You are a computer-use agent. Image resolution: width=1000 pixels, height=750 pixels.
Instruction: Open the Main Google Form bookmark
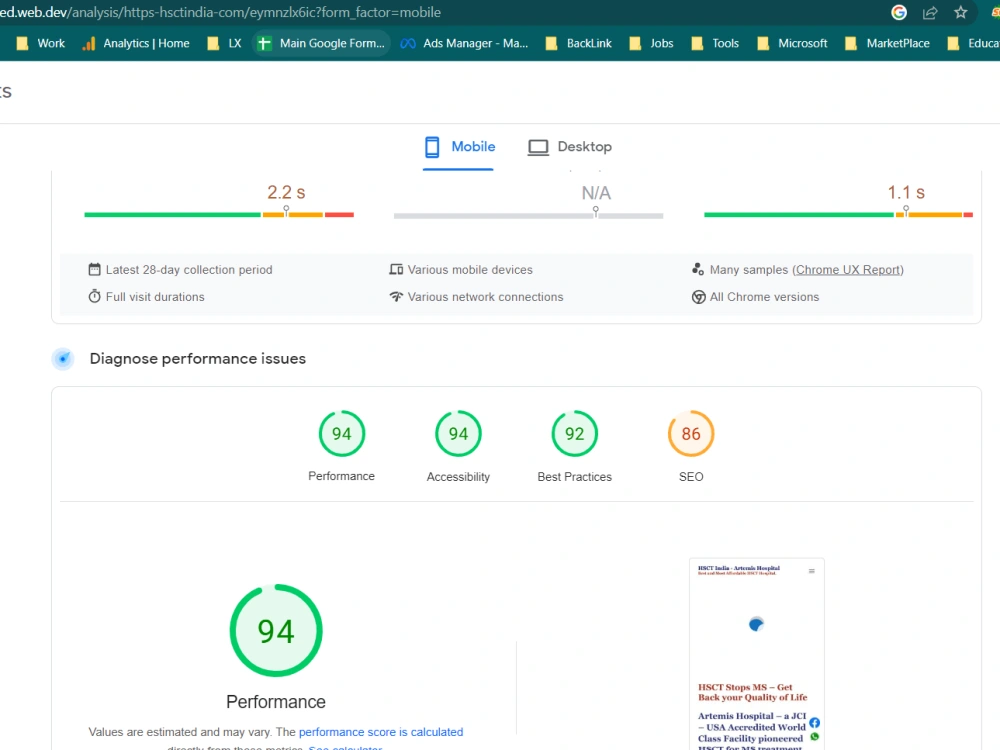pos(321,43)
